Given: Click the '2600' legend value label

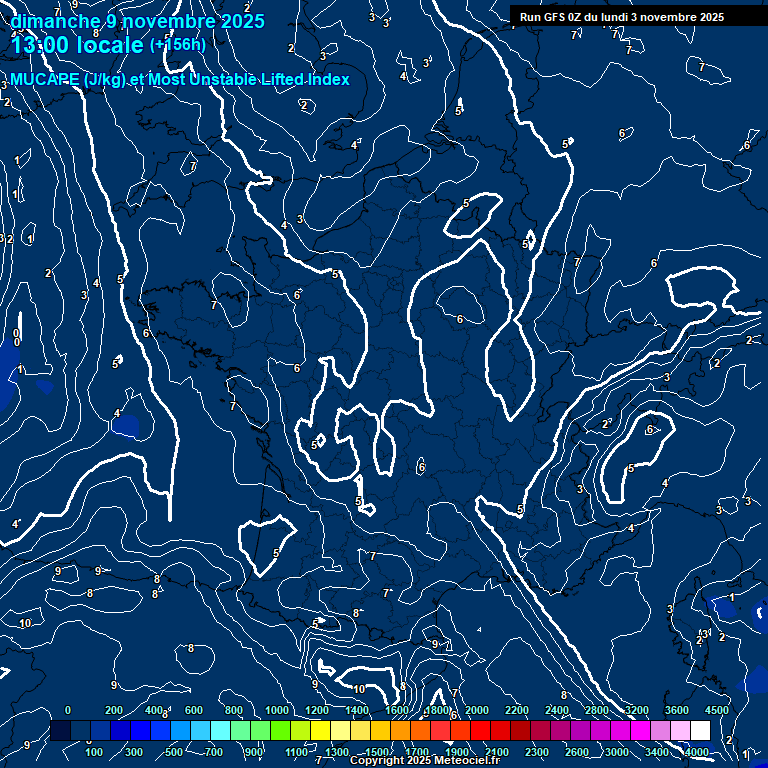Looking at the screenshot, I should [578, 752].
